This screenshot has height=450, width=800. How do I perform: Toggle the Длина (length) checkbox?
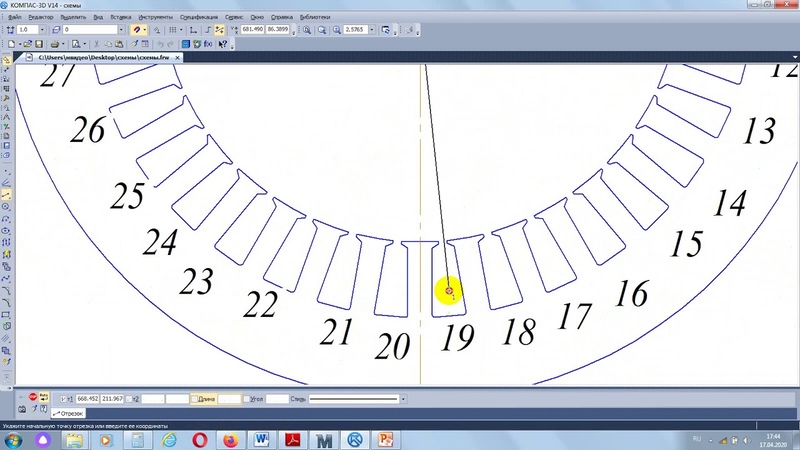click(x=196, y=399)
